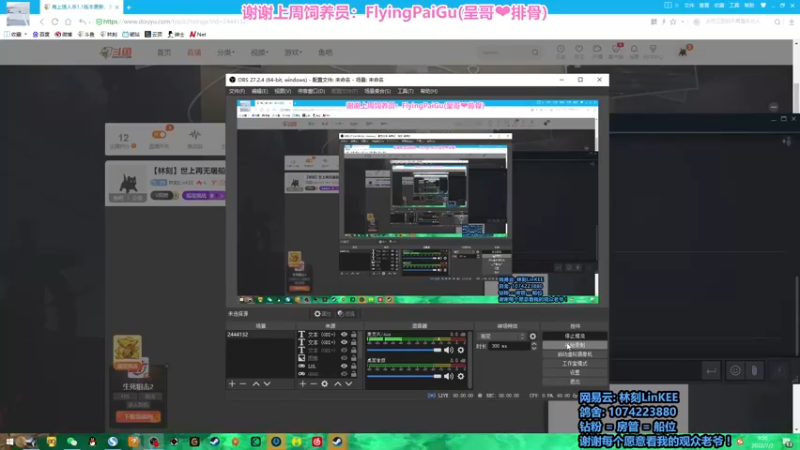Enable 工作室模式 studio mode
Viewport: 800px width, 450px height.
click(574, 363)
